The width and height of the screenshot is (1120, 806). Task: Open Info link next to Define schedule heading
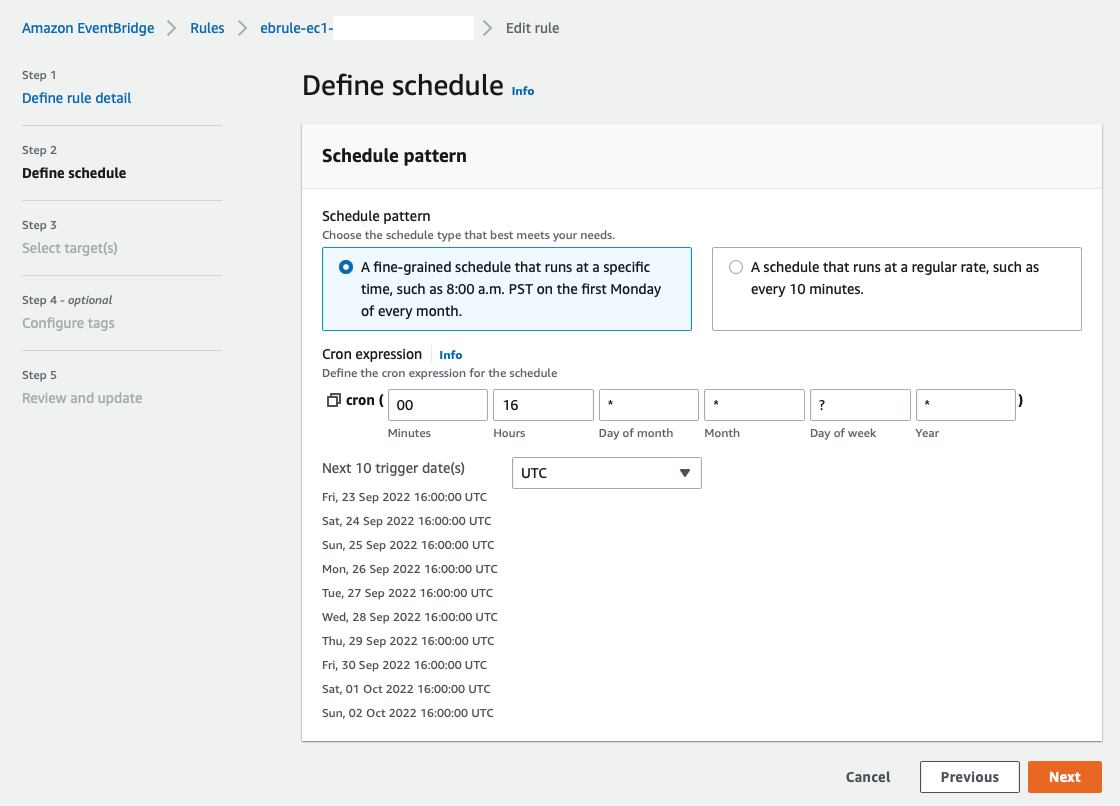point(523,91)
